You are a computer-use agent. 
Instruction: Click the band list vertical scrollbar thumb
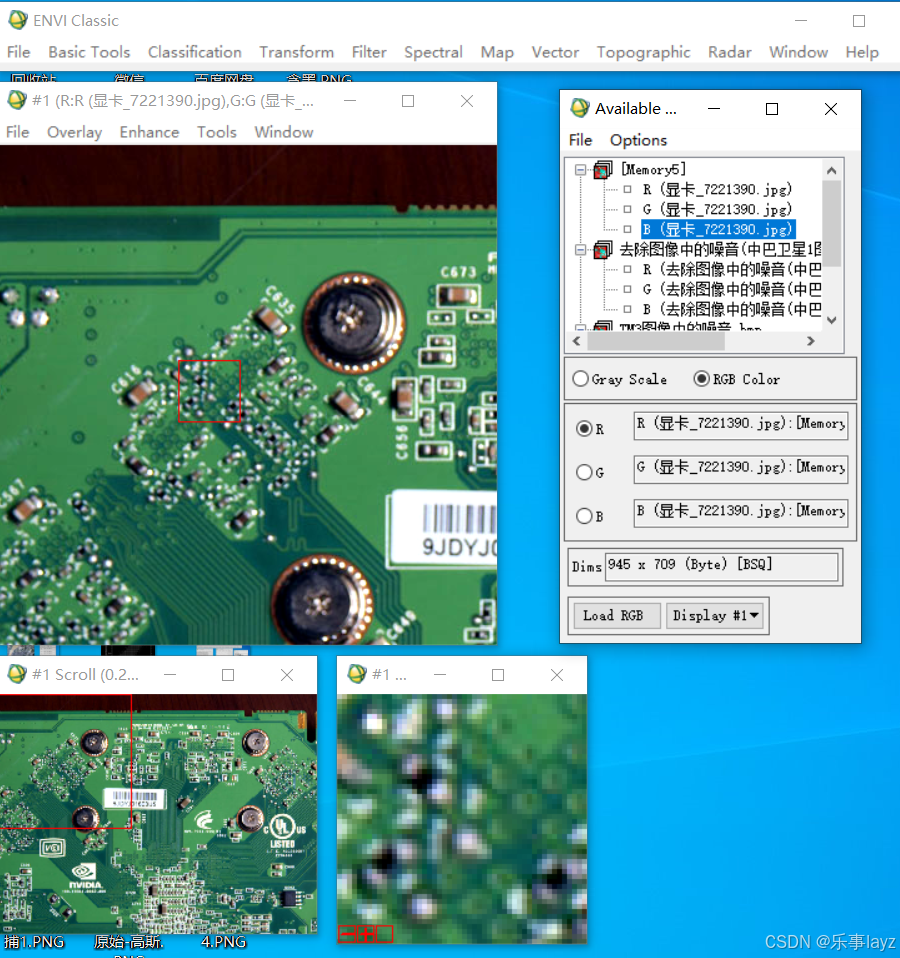pos(832,224)
